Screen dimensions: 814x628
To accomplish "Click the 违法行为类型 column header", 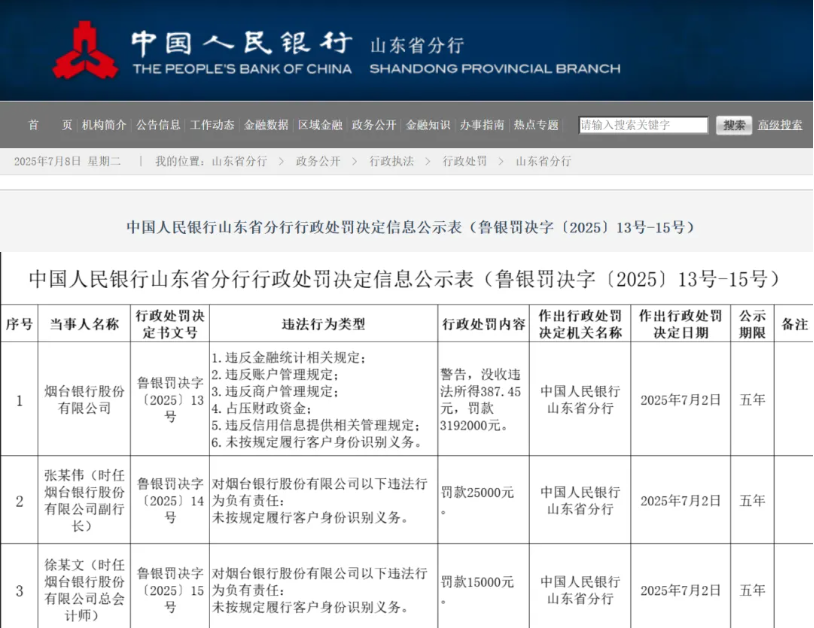I will pos(323,324).
